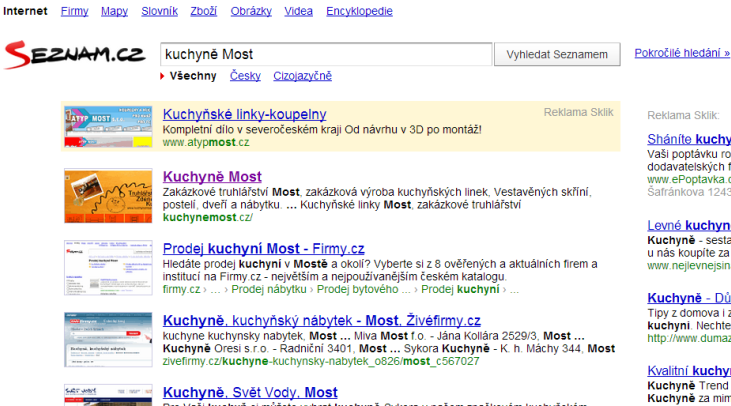Switch to the Slovník tab
The height and width of the screenshot is (406, 731).
159,11
